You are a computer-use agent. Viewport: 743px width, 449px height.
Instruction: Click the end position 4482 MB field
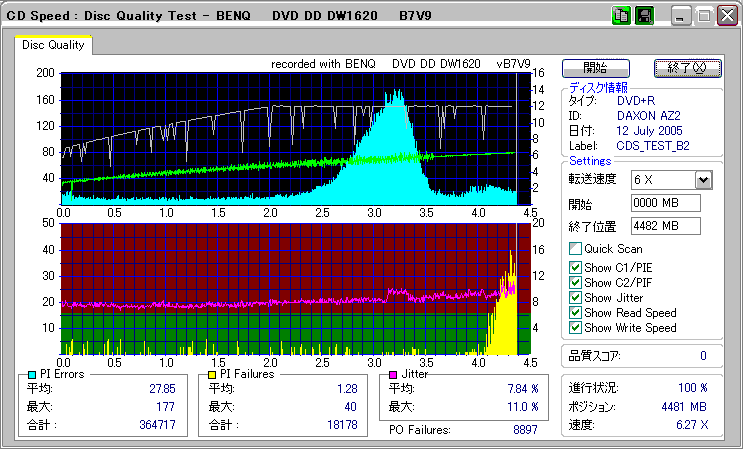coord(665,226)
